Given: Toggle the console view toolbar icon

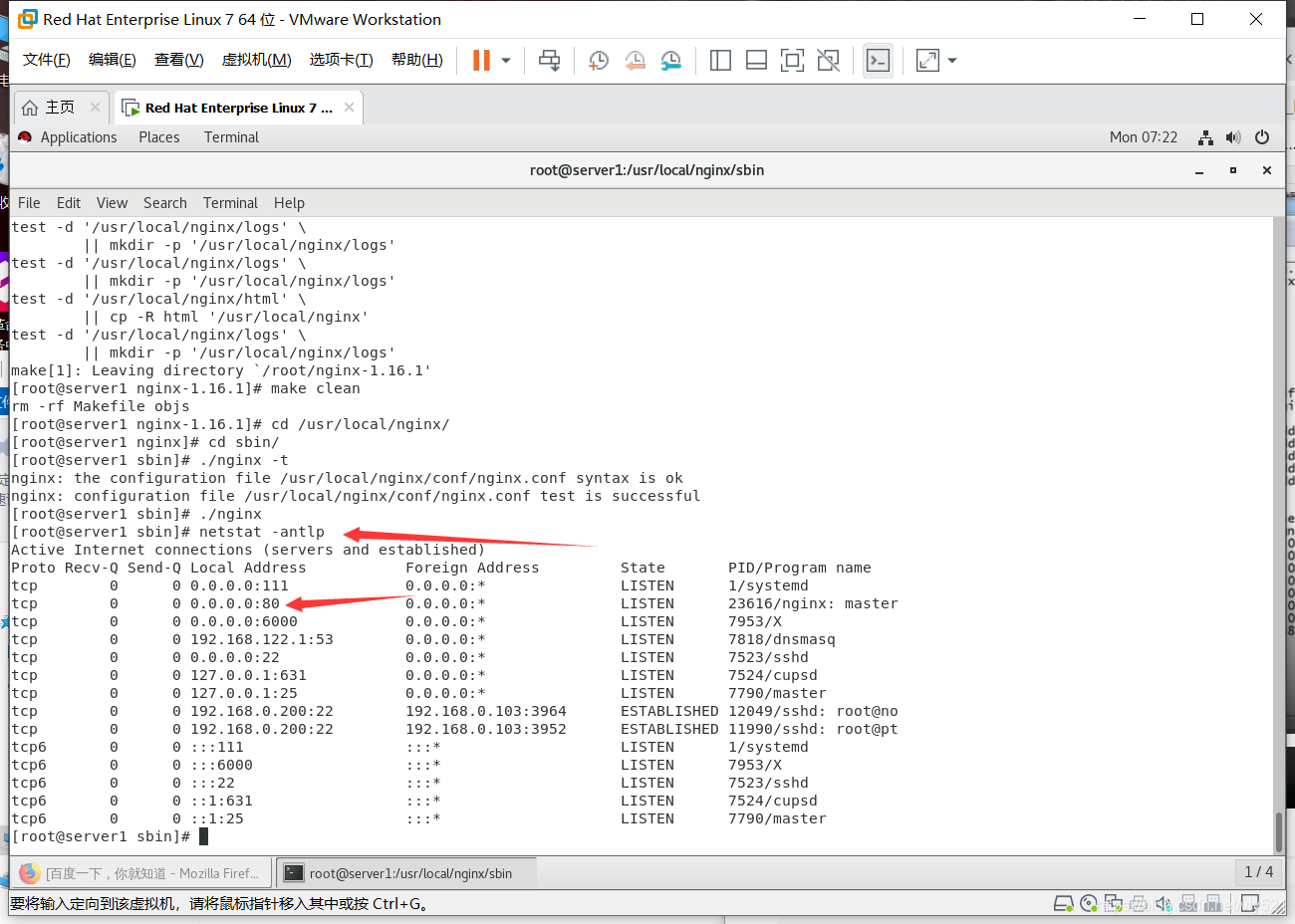Looking at the screenshot, I should tap(878, 61).
